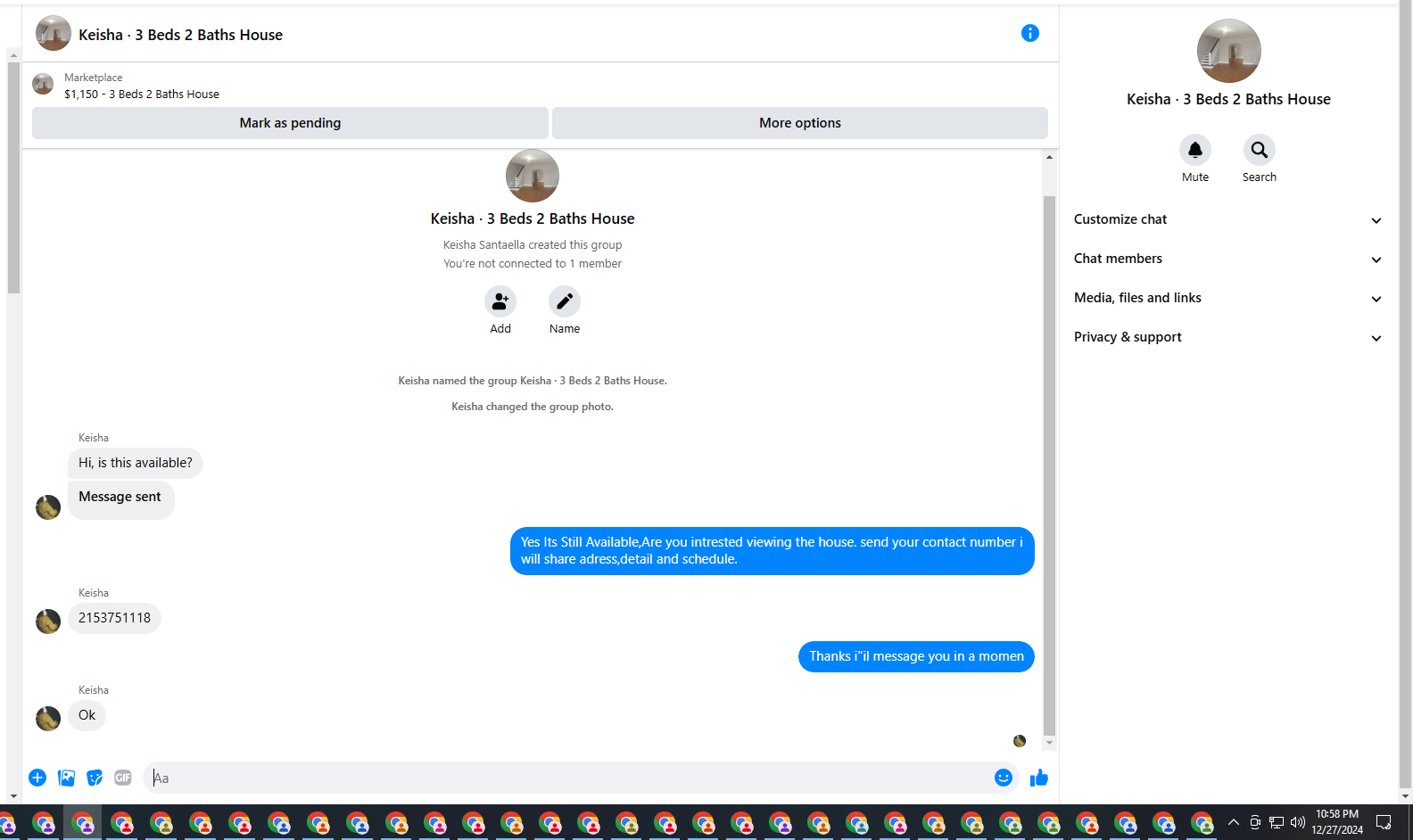Click the taskbar network icon
This screenshot has width=1413, height=840.
click(1277, 822)
